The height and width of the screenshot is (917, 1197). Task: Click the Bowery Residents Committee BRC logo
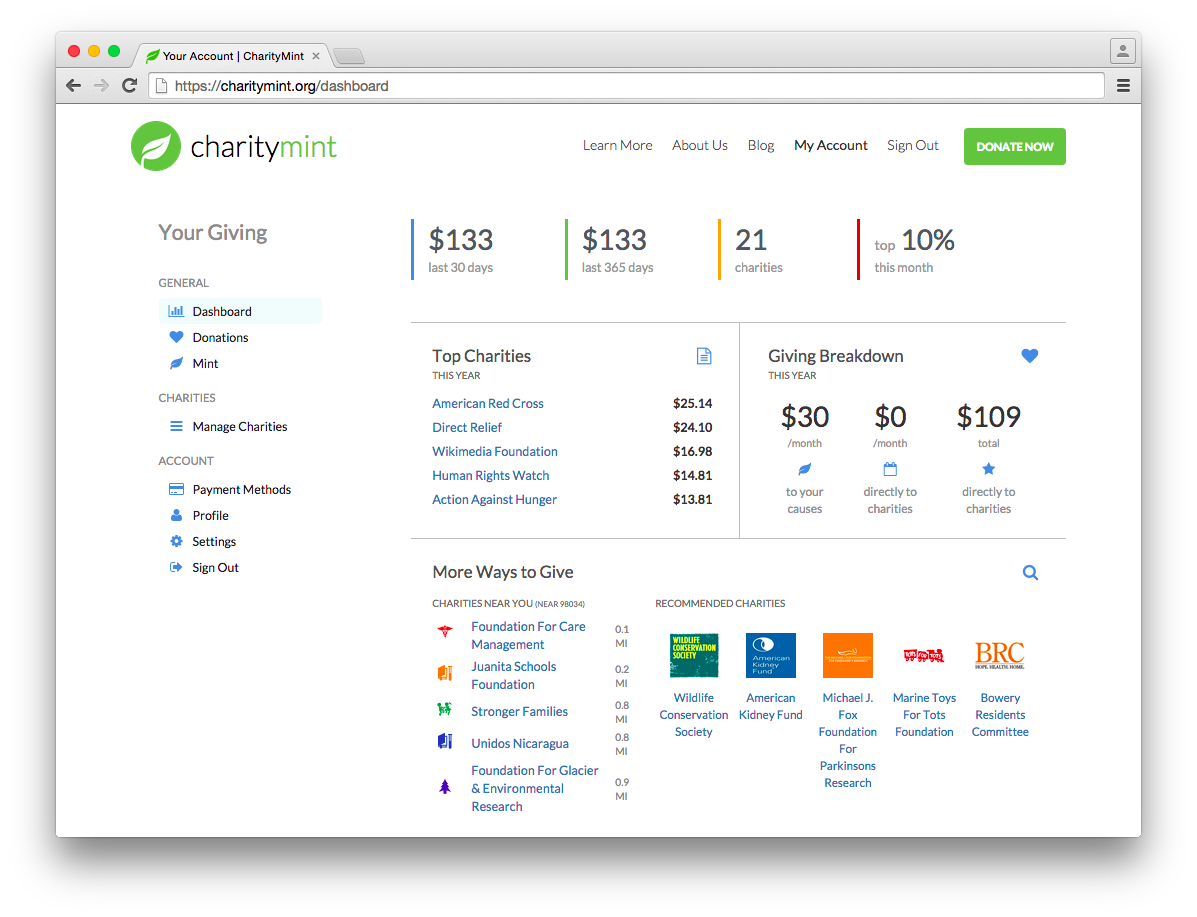pos(1000,655)
